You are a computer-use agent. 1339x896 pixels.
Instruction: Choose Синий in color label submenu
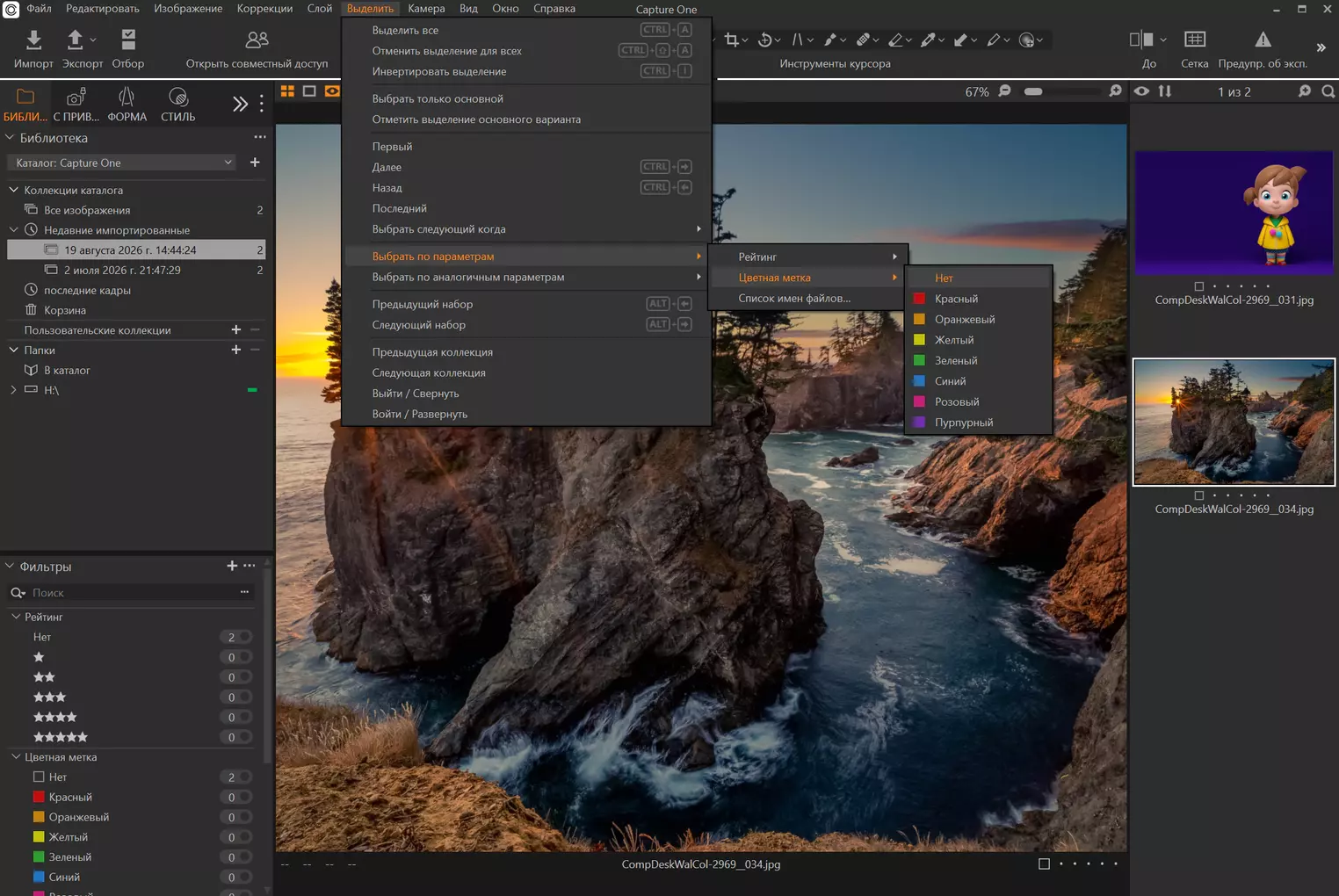pos(978,381)
